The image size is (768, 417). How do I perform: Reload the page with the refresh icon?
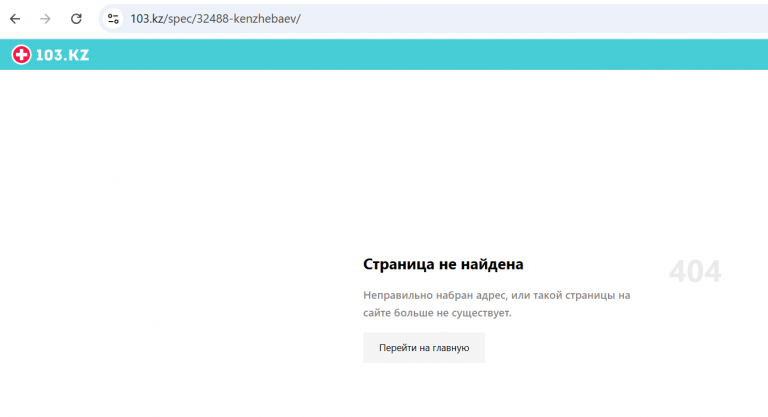click(76, 19)
